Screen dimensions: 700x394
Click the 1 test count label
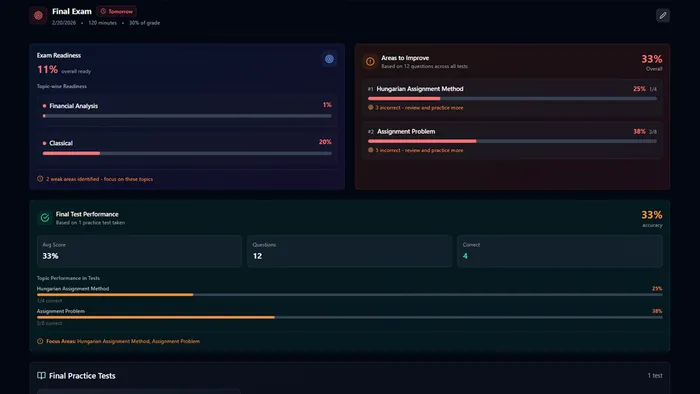coord(655,376)
